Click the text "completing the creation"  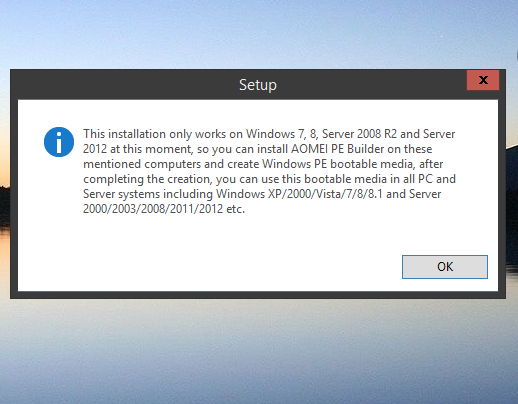click(x=147, y=179)
